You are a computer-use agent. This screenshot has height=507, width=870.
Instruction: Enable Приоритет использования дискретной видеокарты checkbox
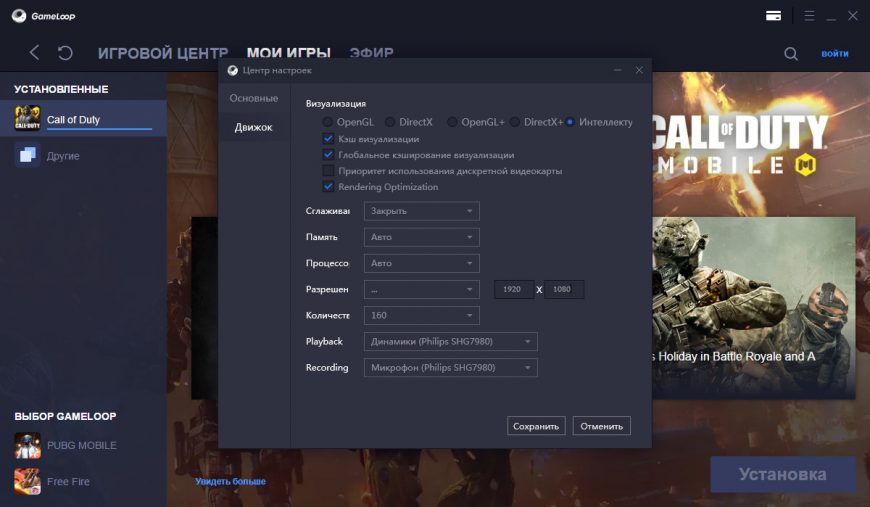pyautogui.click(x=328, y=171)
